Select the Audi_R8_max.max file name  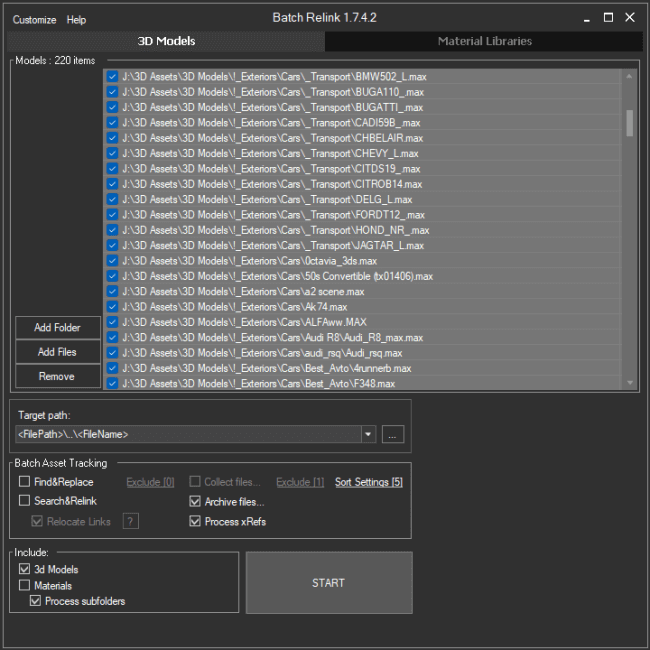point(385,338)
